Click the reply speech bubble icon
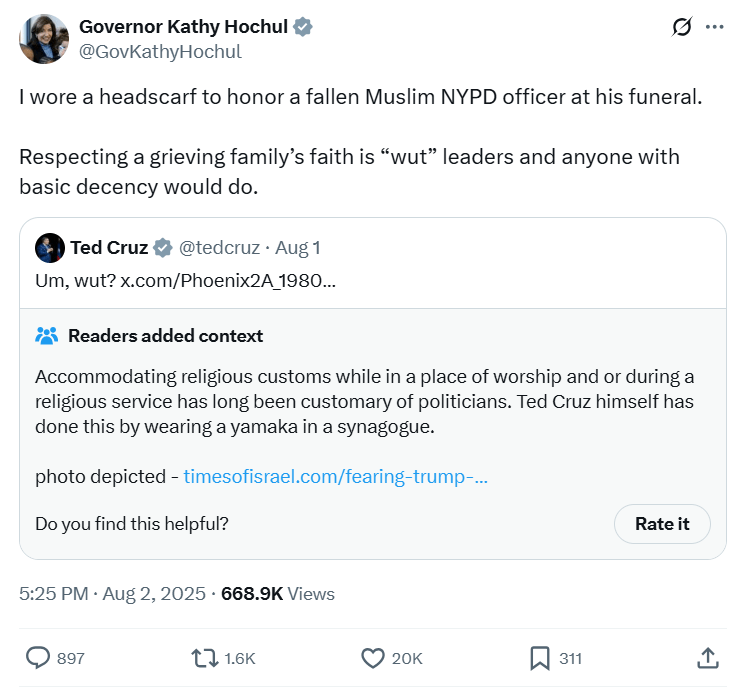The width and height of the screenshot is (738, 687). coord(38,657)
